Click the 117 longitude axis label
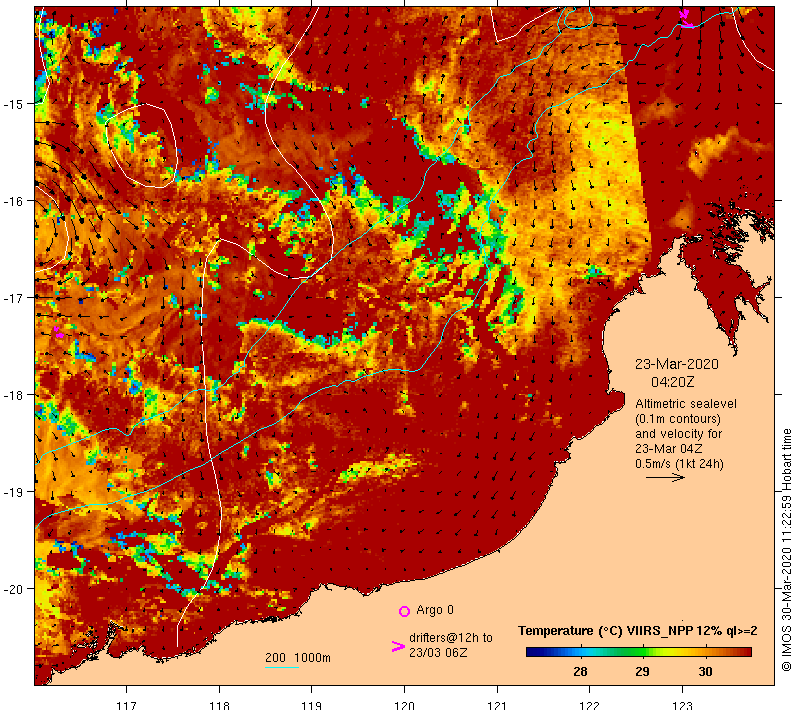Image resolution: width=800 pixels, height=710 pixels. coord(127,705)
